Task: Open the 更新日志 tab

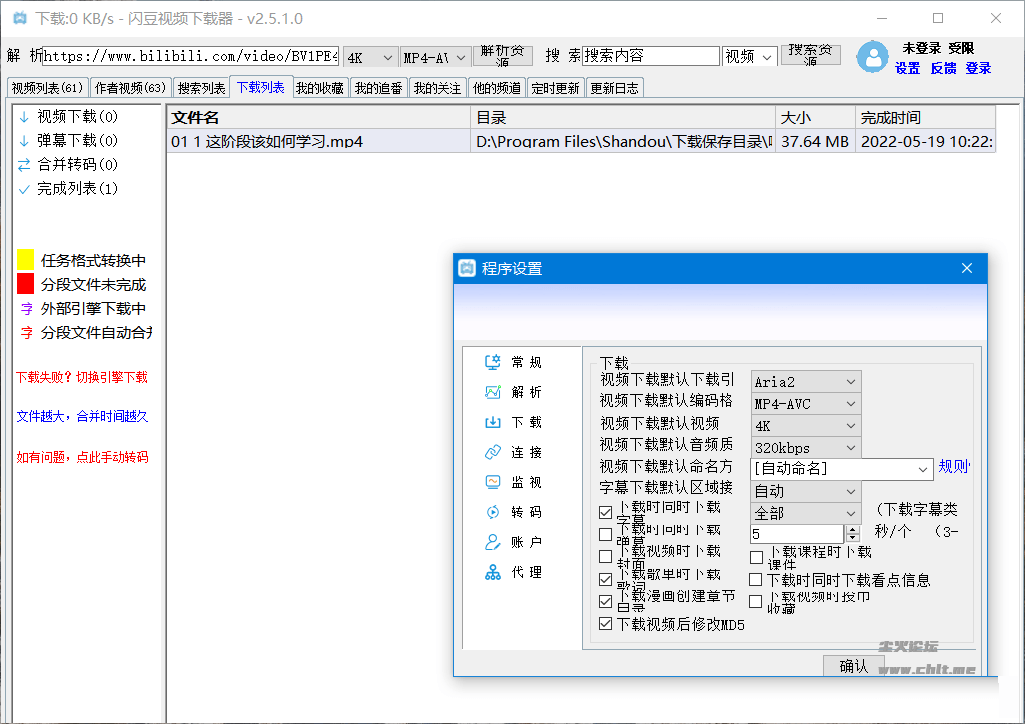Action: (x=614, y=88)
